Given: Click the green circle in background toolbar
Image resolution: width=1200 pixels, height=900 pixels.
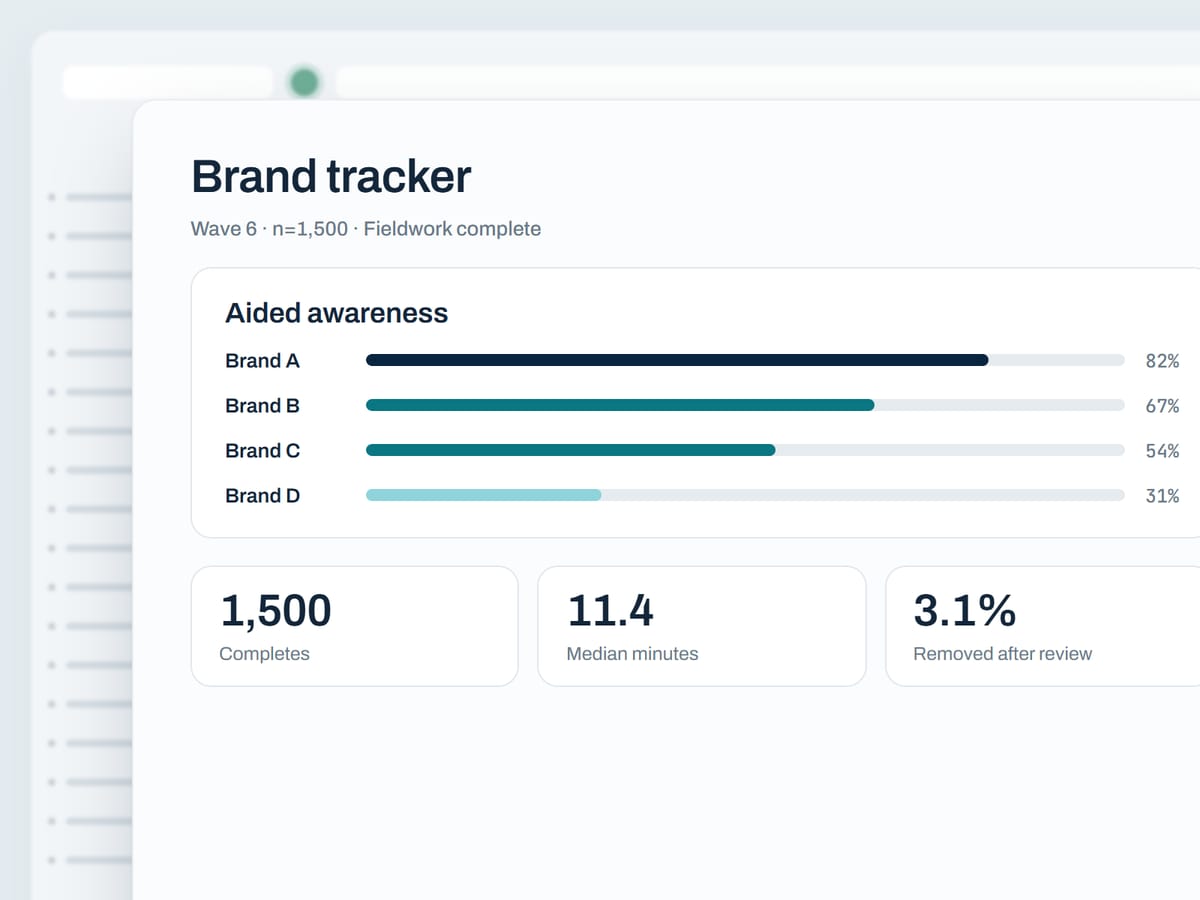Looking at the screenshot, I should point(304,82).
